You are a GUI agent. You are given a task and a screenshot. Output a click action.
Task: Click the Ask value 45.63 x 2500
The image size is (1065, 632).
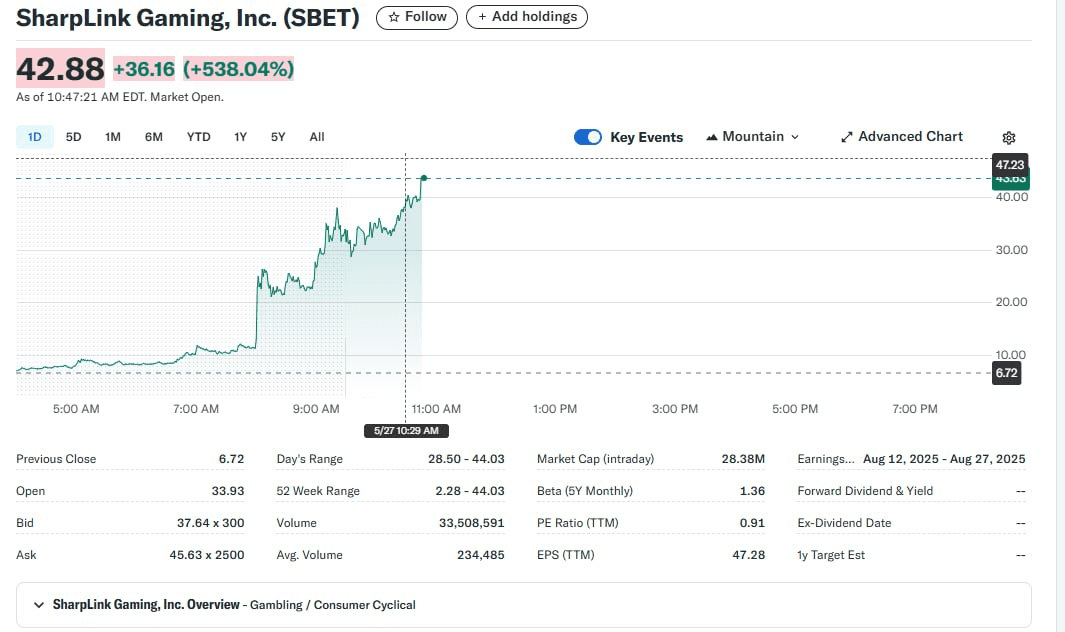coord(206,555)
